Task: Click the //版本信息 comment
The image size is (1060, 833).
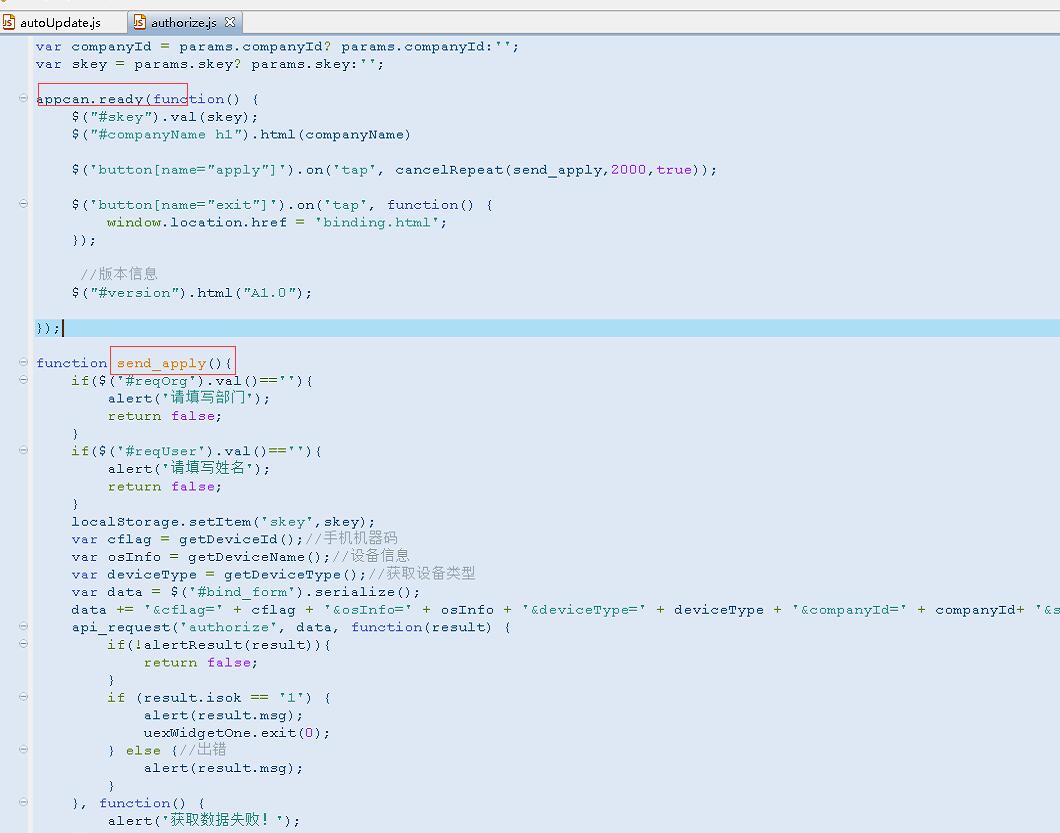Action: coord(119,274)
